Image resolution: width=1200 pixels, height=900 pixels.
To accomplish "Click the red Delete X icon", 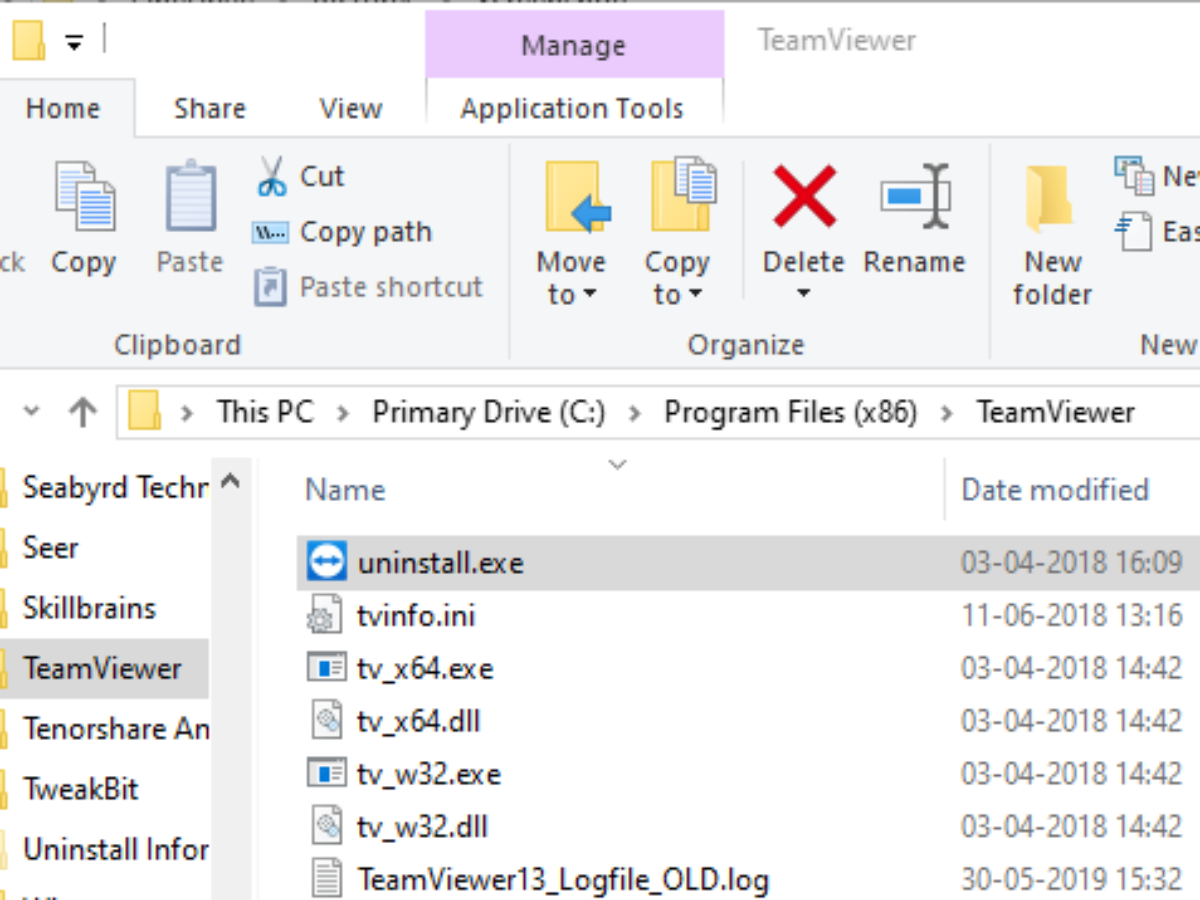I will point(804,197).
